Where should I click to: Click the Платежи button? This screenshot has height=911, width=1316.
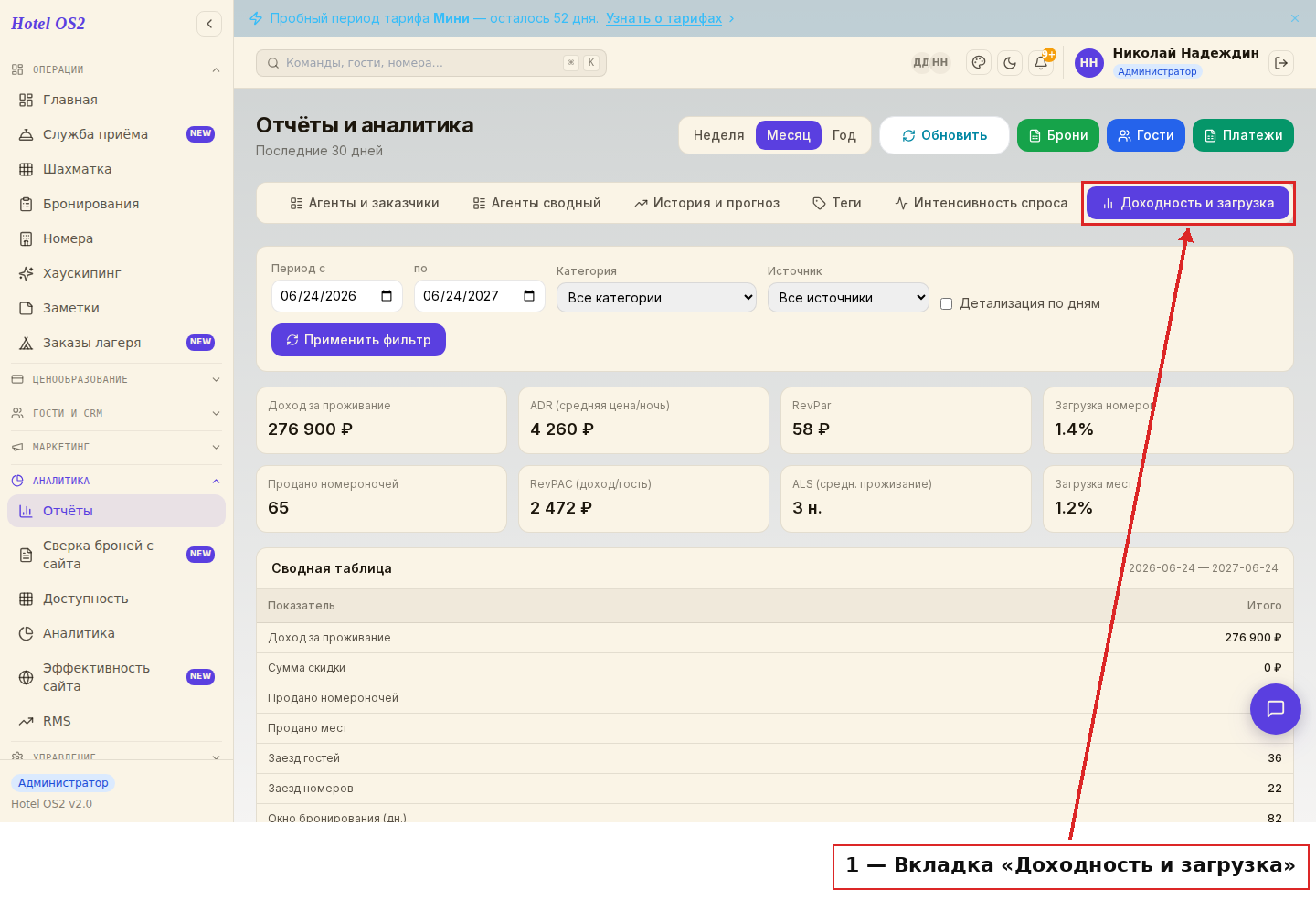click(x=1243, y=135)
